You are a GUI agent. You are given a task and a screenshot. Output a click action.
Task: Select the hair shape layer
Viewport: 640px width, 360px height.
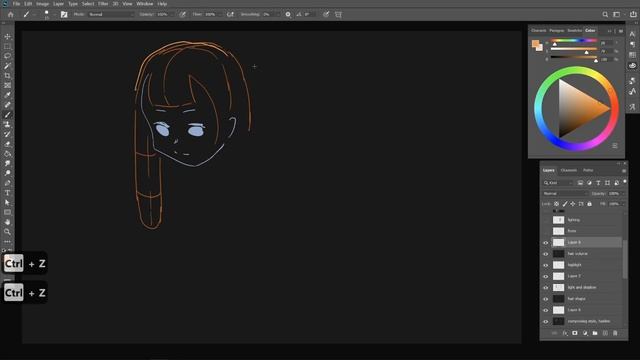(587, 299)
